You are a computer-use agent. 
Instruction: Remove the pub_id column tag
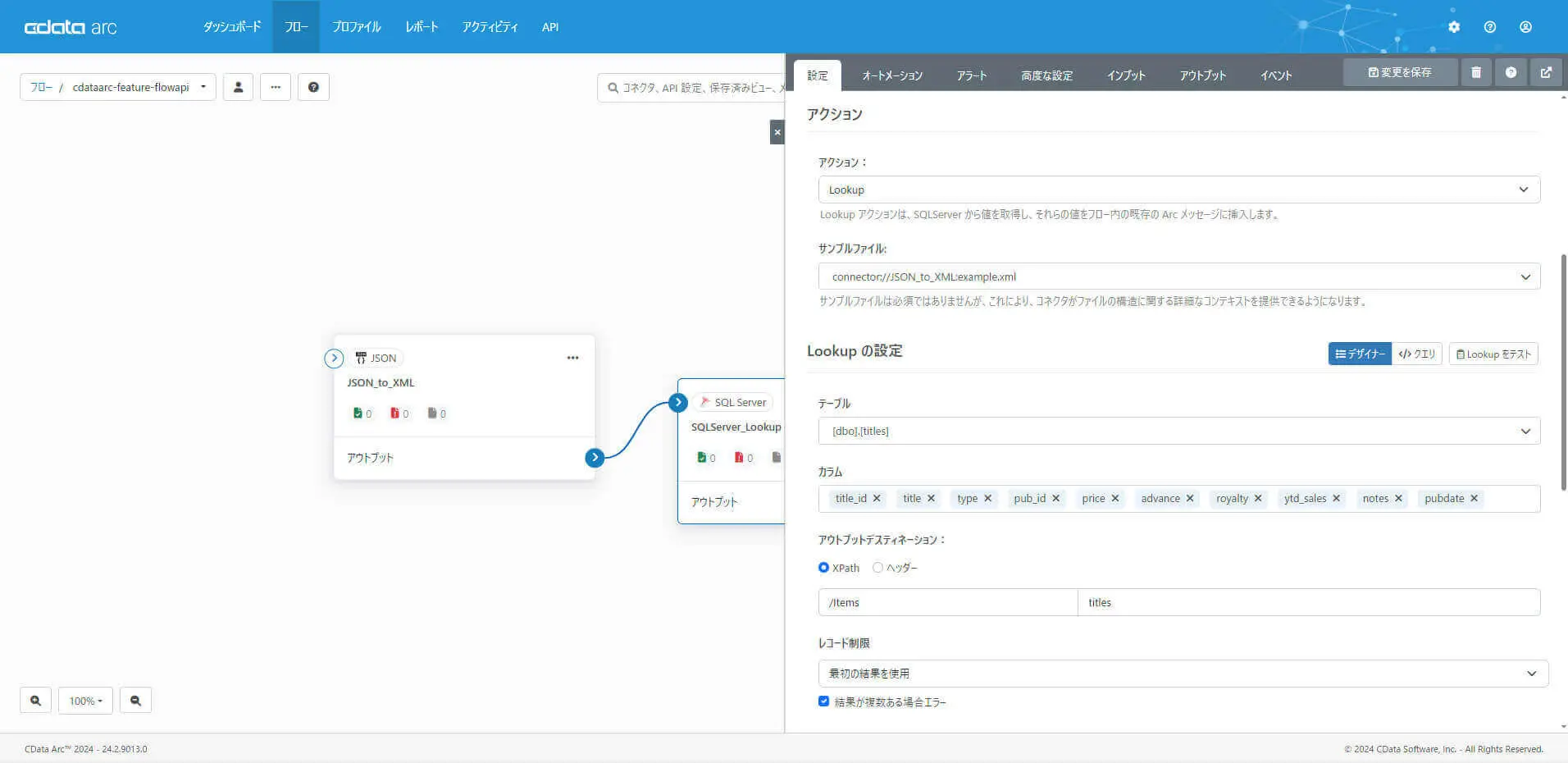pyautogui.click(x=1055, y=498)
